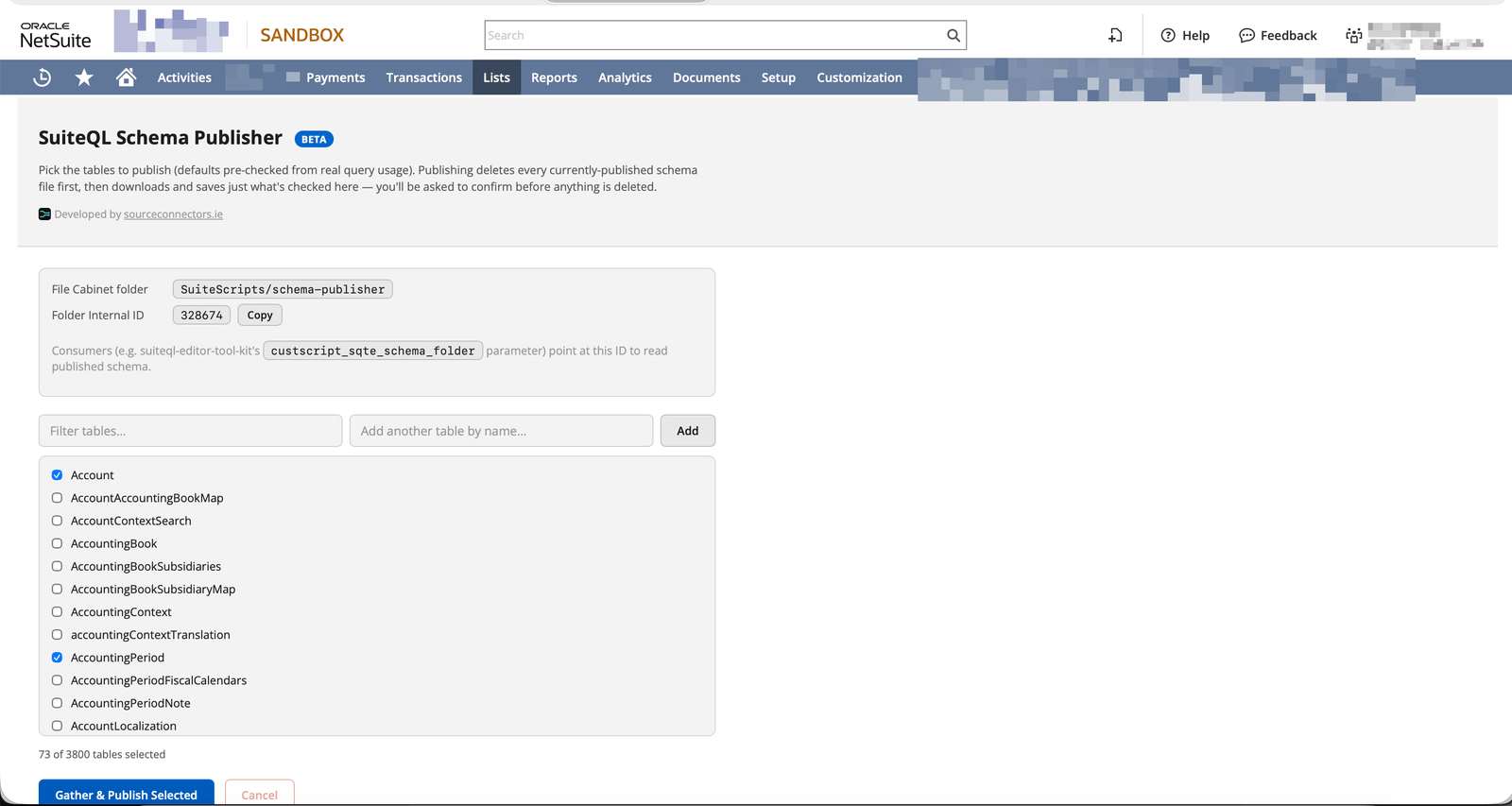Open the Shortcuts star icon

point(84,77)
